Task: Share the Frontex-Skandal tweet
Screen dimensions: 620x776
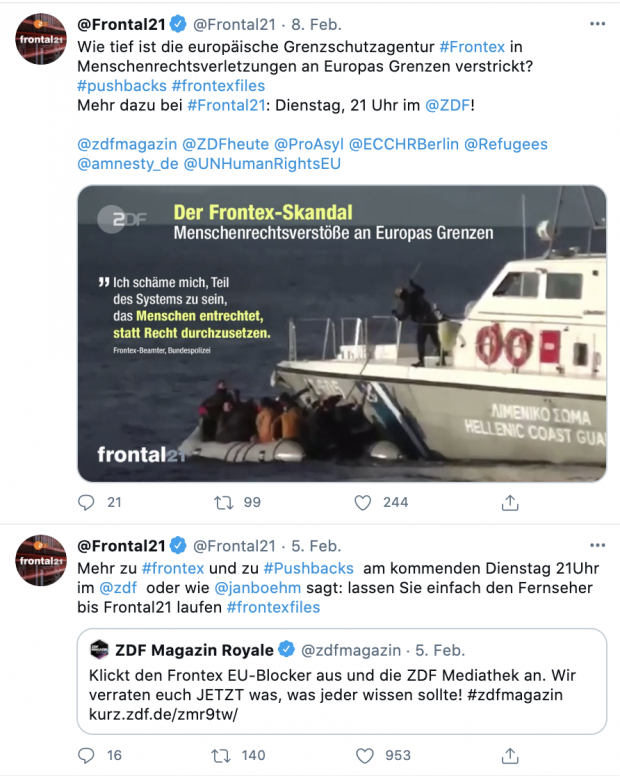Action: (510, 502)
